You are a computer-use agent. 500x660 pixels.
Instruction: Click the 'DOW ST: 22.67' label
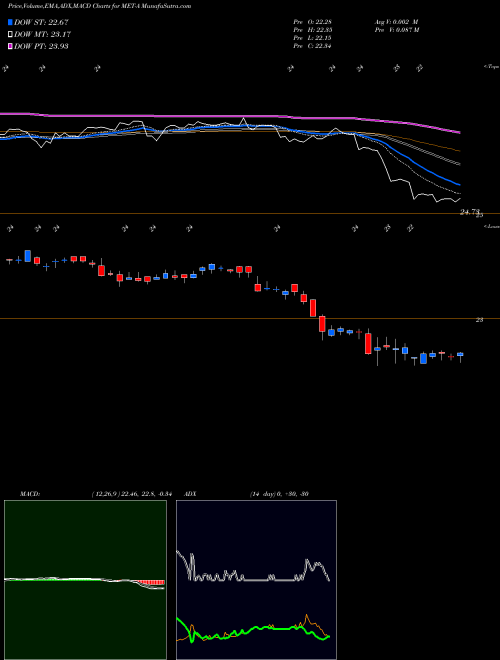click(41, 22)
